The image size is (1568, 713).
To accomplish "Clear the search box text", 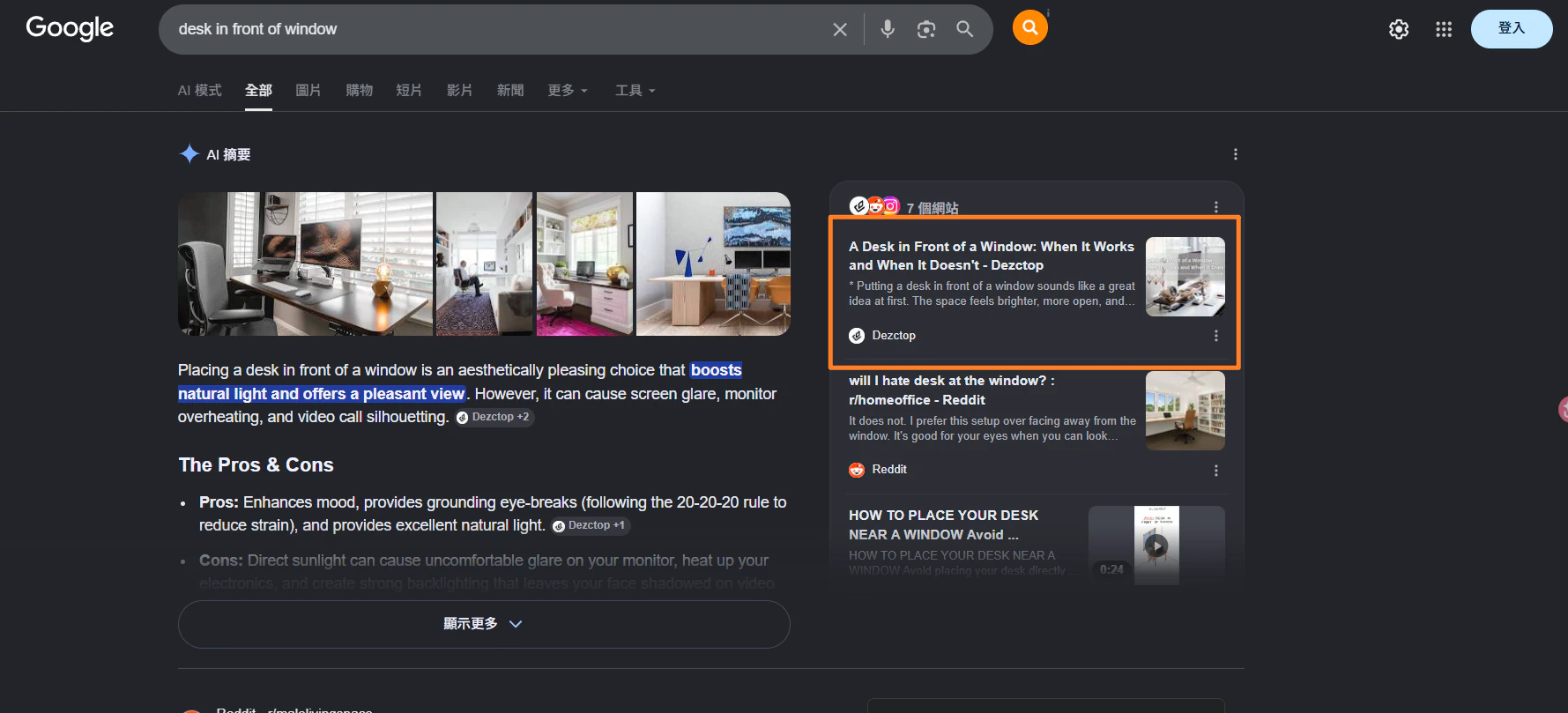I will pyautogui.click(x=840, y=30).
